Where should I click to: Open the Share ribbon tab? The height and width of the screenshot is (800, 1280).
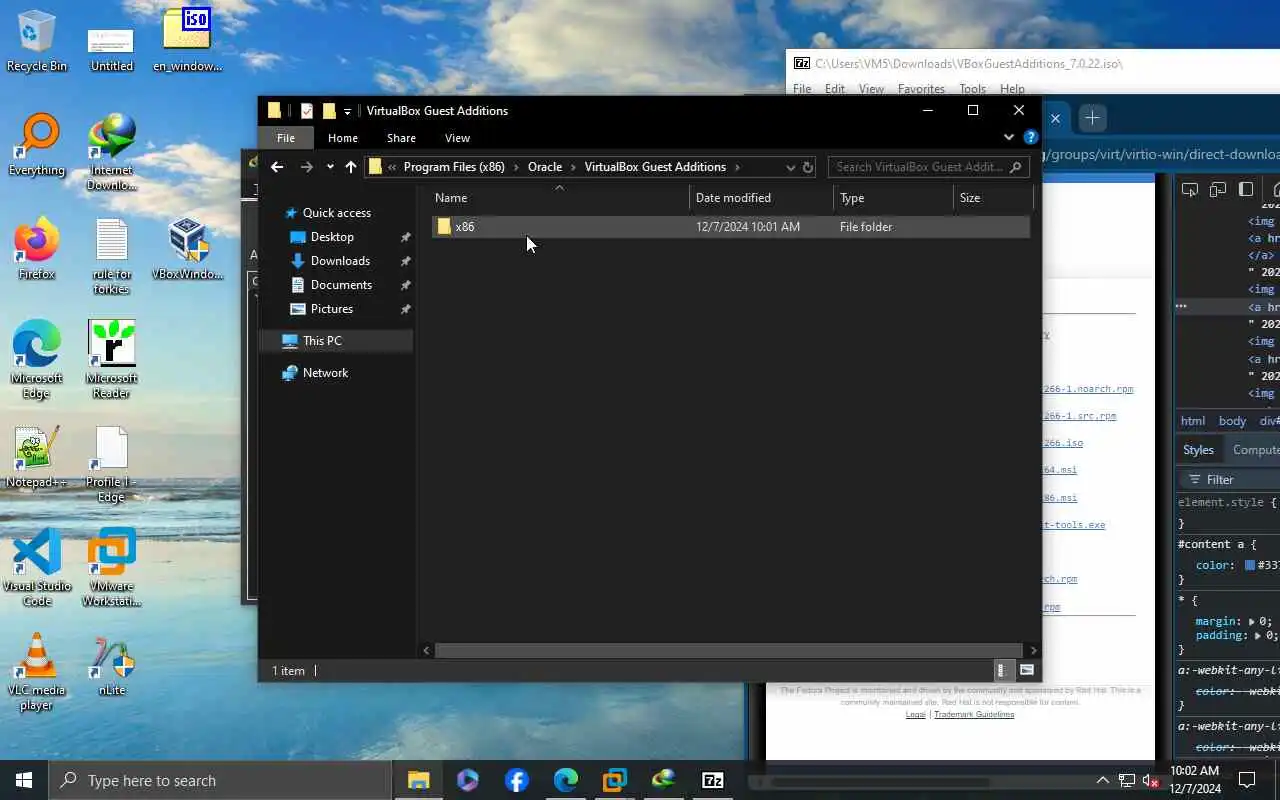pos(401,138)
